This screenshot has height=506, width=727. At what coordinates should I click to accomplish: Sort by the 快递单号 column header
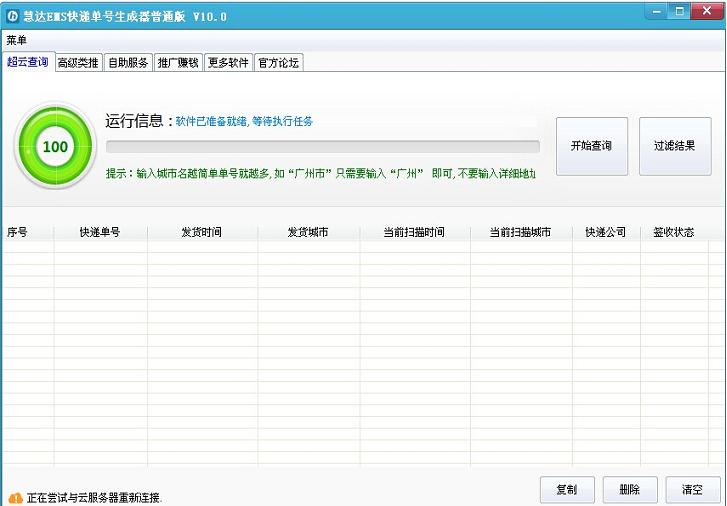point(100,232)
